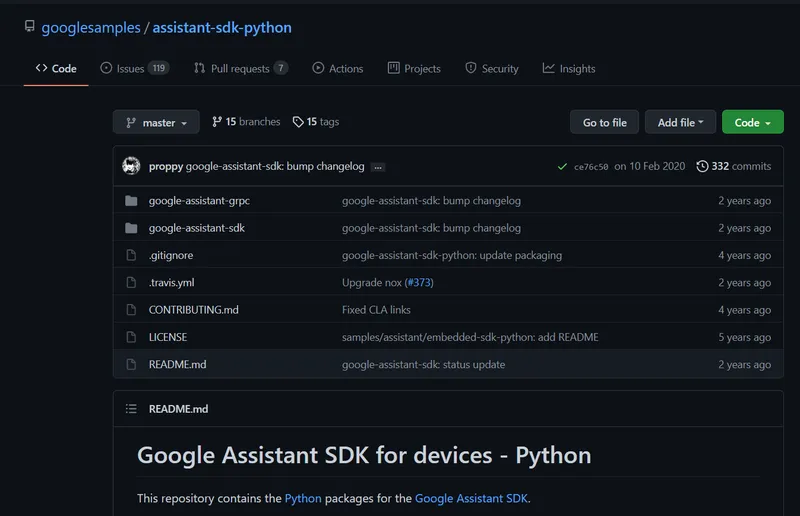The height and width of the screenshot is (516, 800).
Task: Open the LICENSE file
Action: tap(168, 337)
